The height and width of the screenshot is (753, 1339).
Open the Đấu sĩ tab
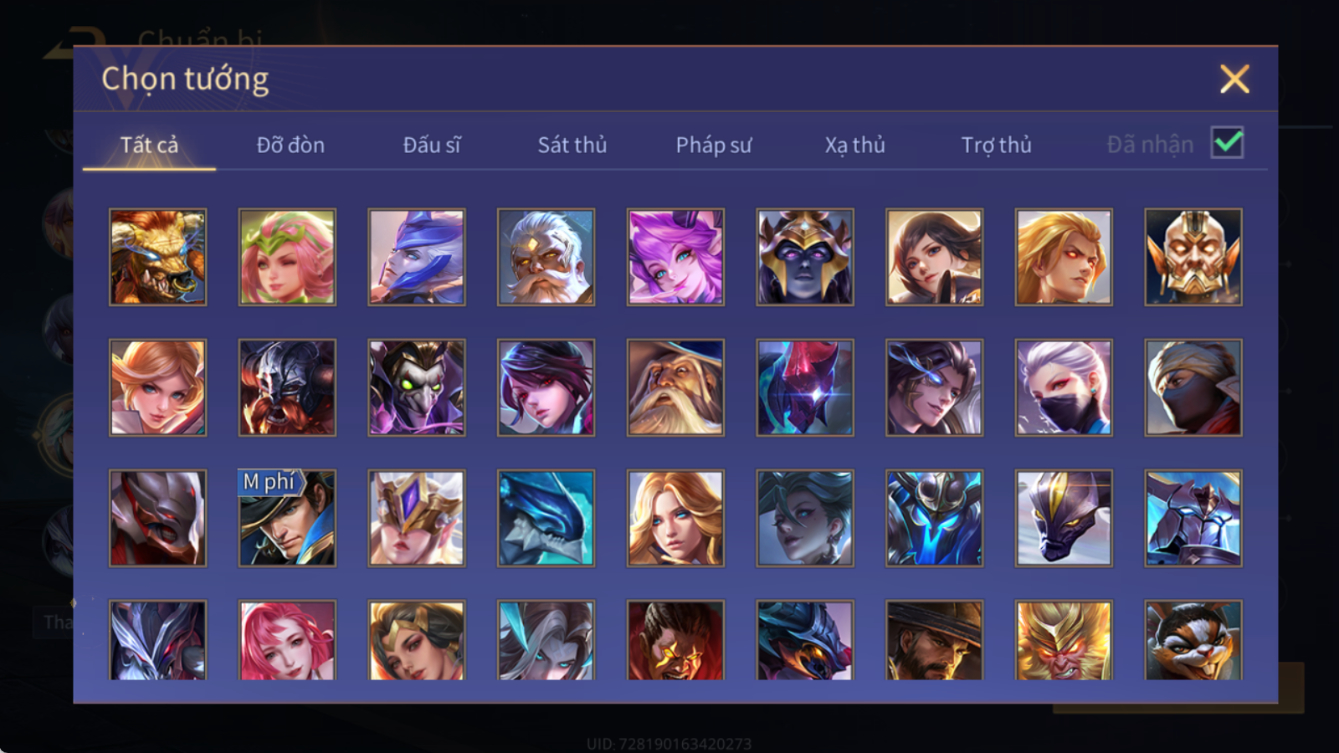tap(431, 145)
